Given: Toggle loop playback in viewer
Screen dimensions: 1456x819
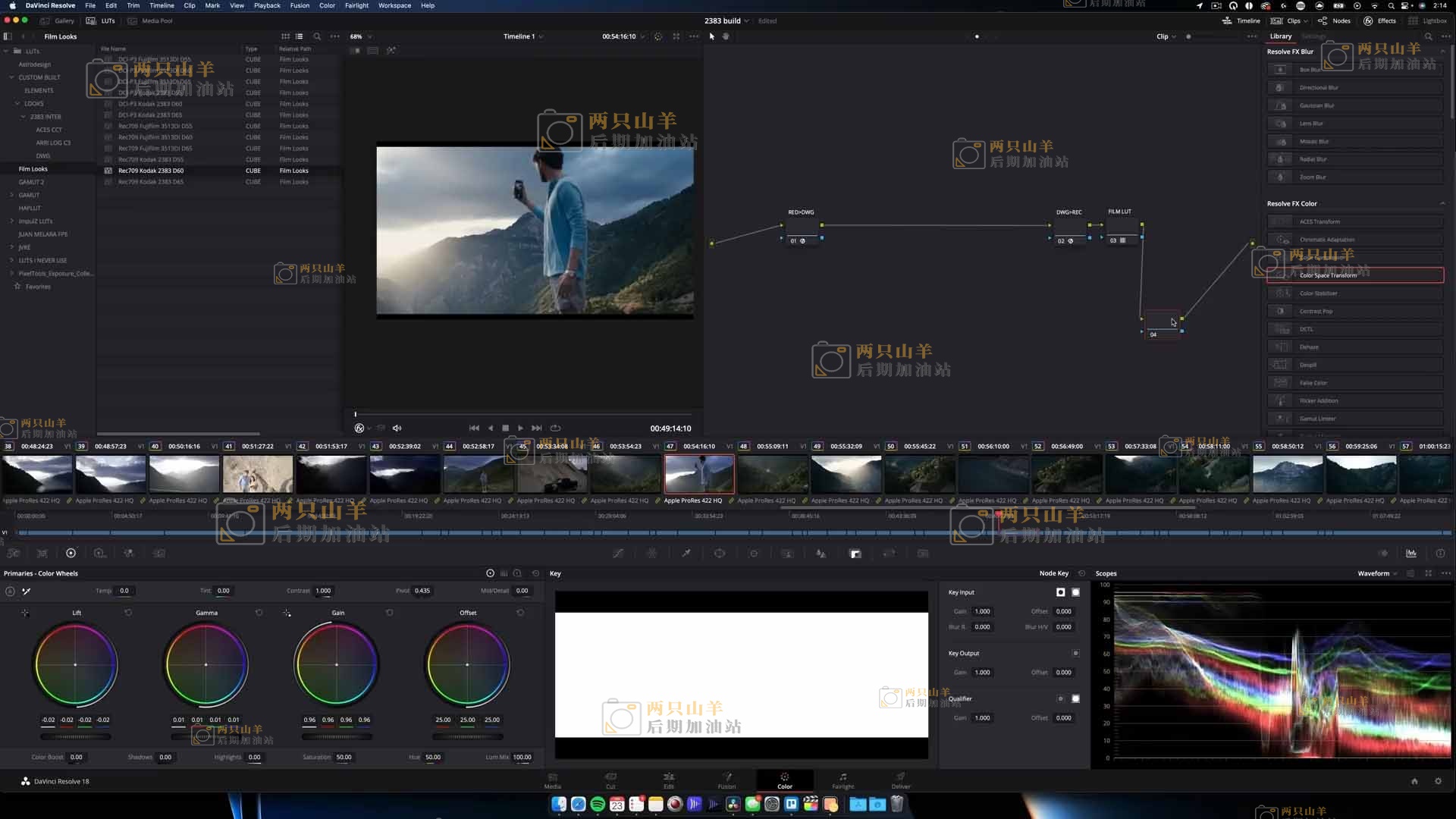Looking at the screenshot, I should point(555,428).
